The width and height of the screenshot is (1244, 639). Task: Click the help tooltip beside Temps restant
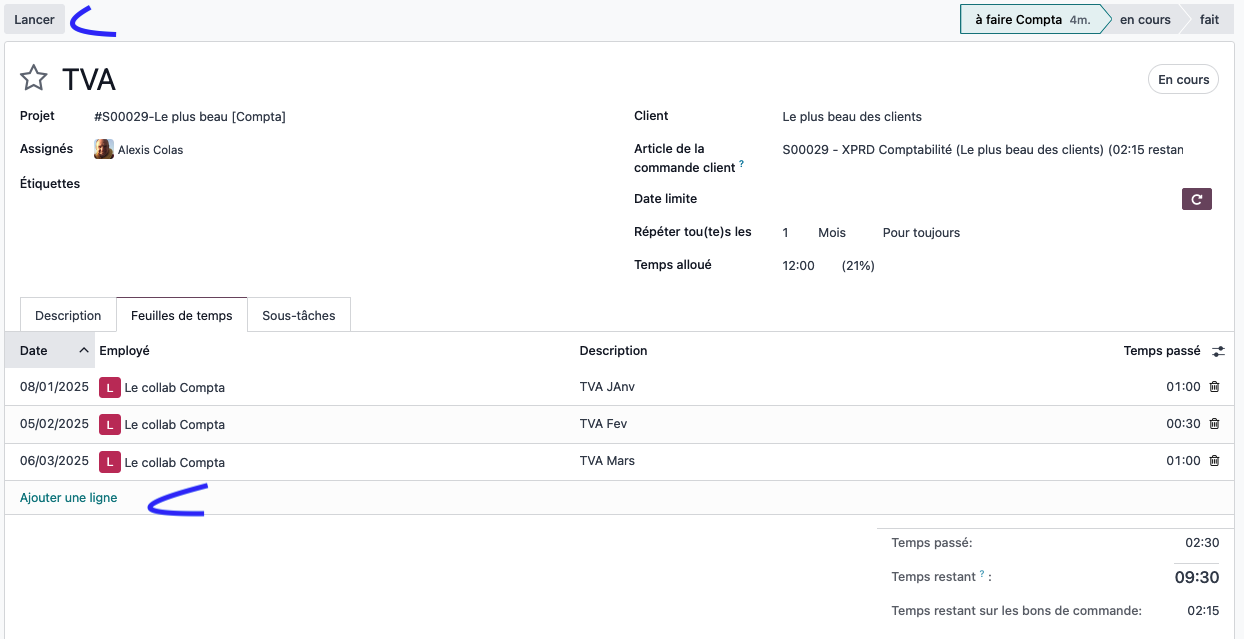pos(982,574)
